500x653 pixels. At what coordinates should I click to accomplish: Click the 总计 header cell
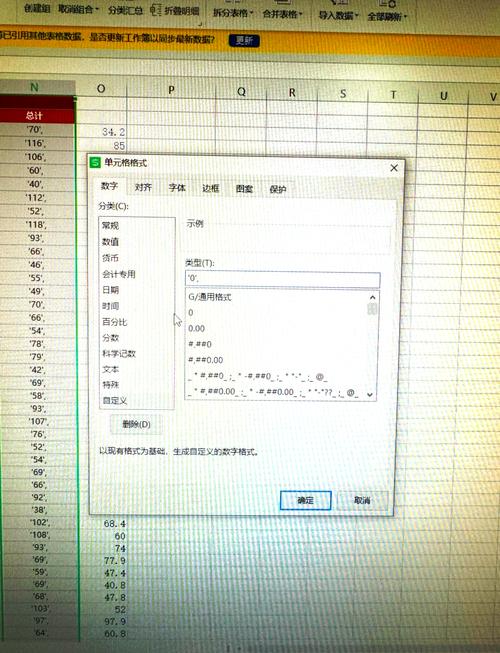point(35,116)
